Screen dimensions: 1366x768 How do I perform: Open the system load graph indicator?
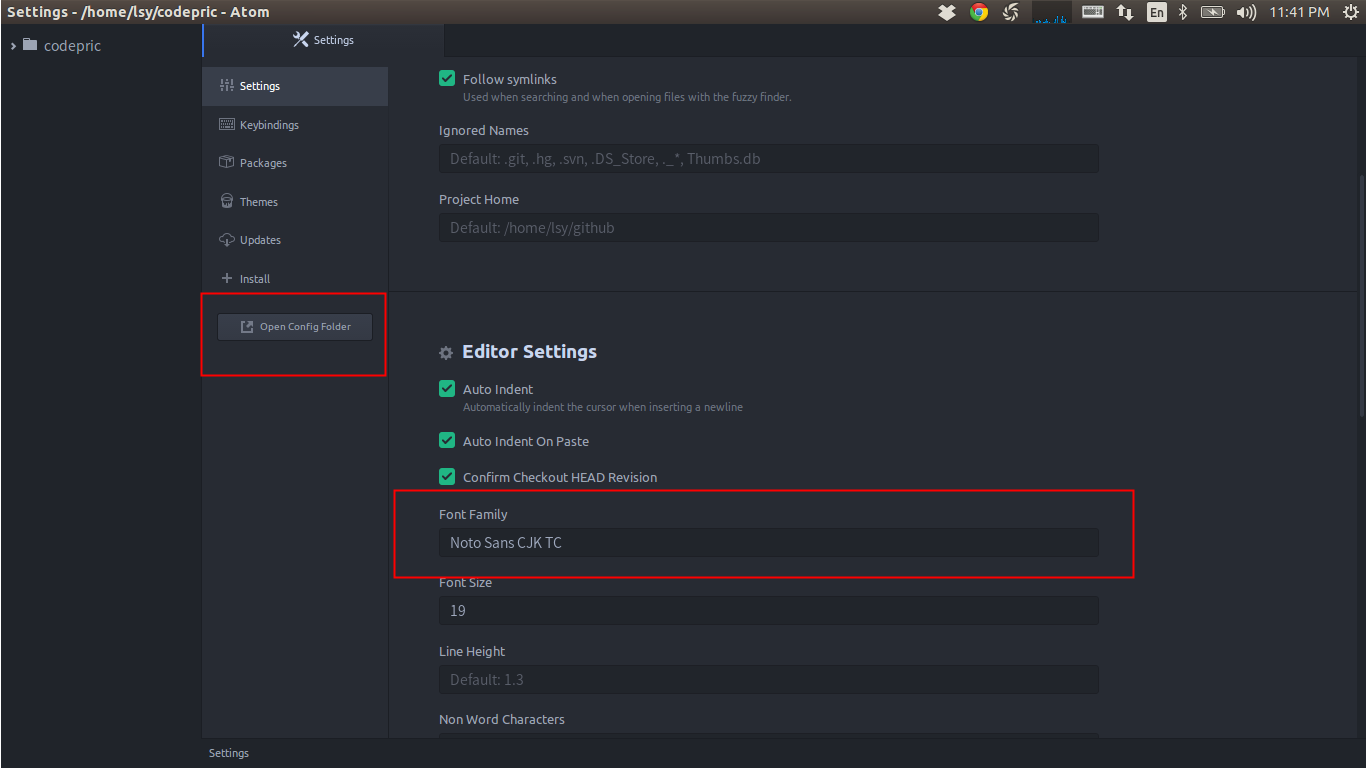tap(1052, 12)
